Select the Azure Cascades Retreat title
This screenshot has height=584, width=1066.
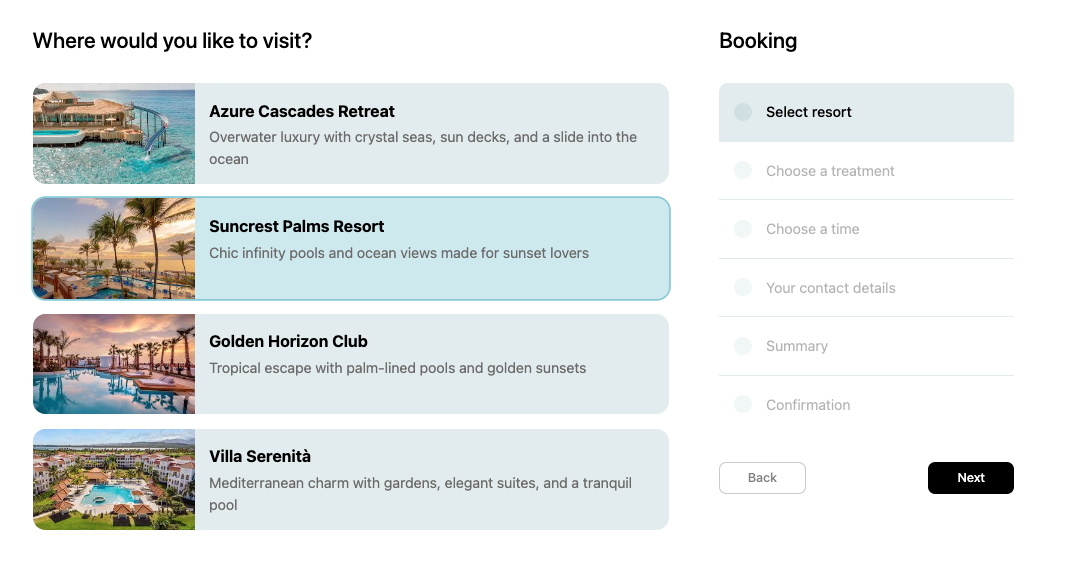302,111
